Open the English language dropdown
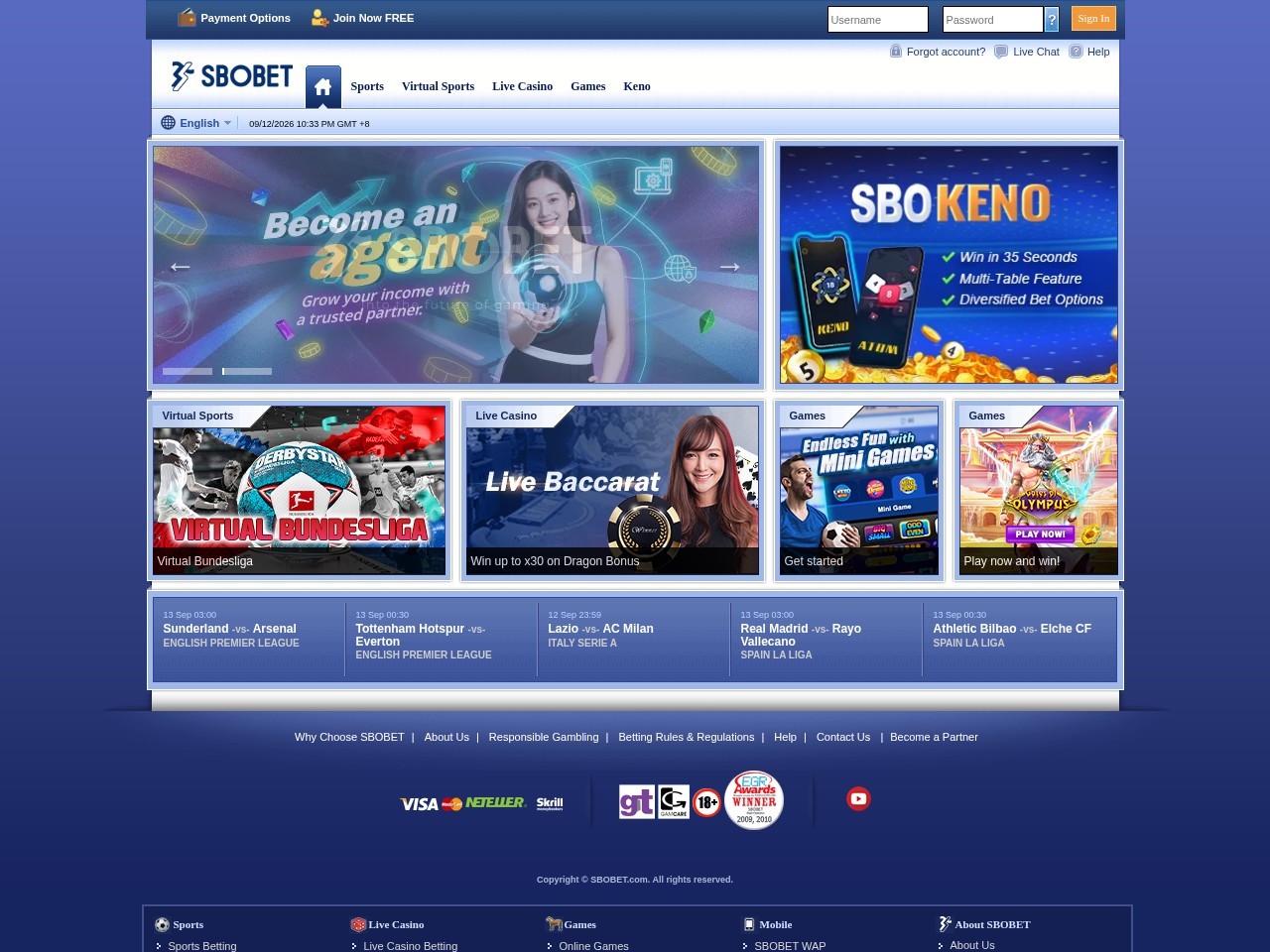The width and height of the screenshot is (1270, 952). pos(196,123)
